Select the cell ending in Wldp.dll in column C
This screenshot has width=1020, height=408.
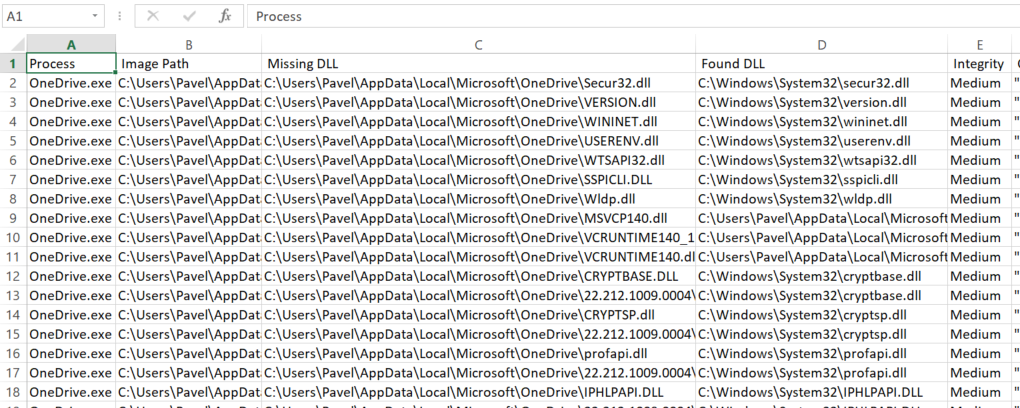pyautogui.click(x=478, y=199)
